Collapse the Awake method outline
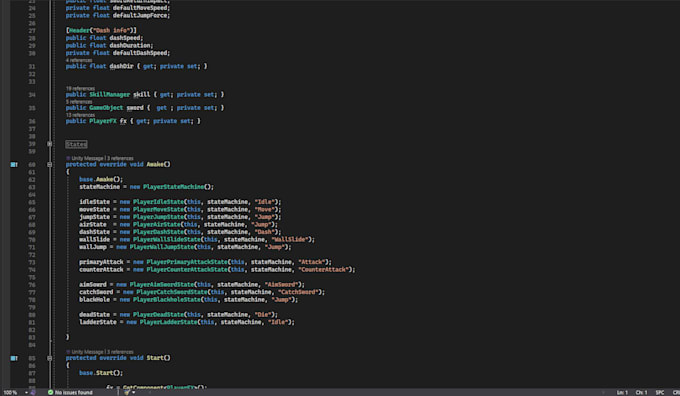Image resolution: width=680 pixels, height=396 pixels. pyautogui.click(x=49, y=164)
